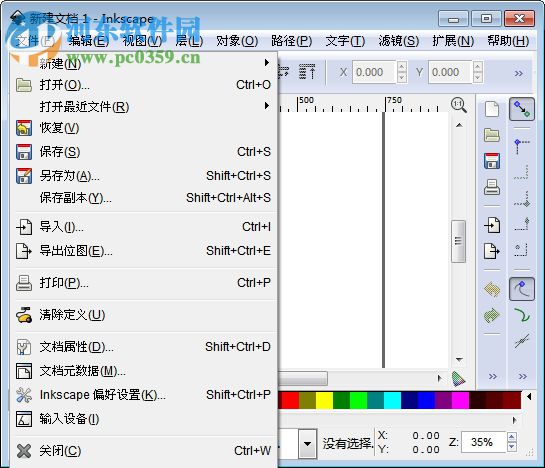This screenshot has height=468, width=545.
Task: Pick the magenta palette swatch
Action: pos(461,401)
